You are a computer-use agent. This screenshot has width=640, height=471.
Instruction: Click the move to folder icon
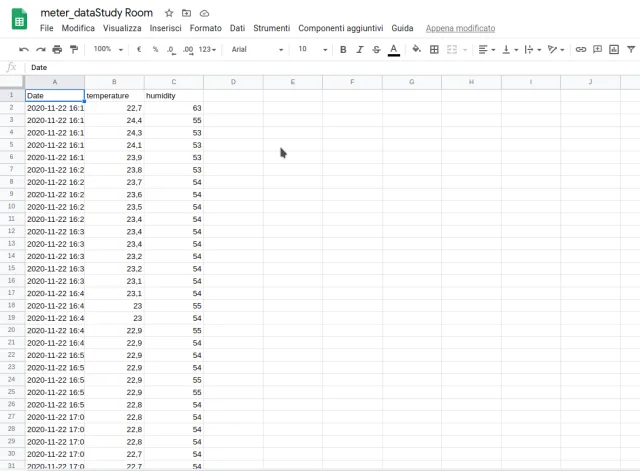click(x=187, y=13)
